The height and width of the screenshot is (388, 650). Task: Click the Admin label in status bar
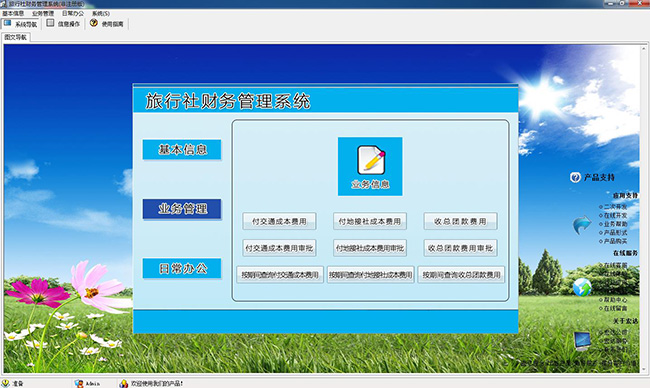(x=92, y=384)
